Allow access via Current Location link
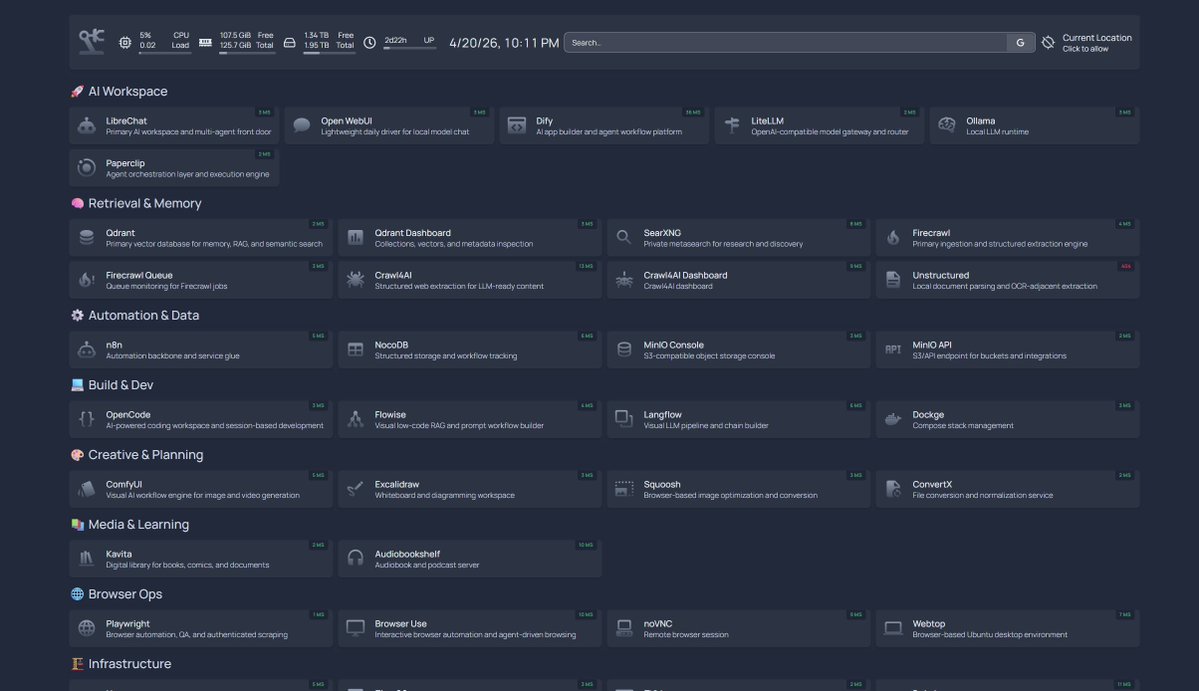Image resolution: width=1199 pixels, height=691 pixels. click(x=1093, y=41)
